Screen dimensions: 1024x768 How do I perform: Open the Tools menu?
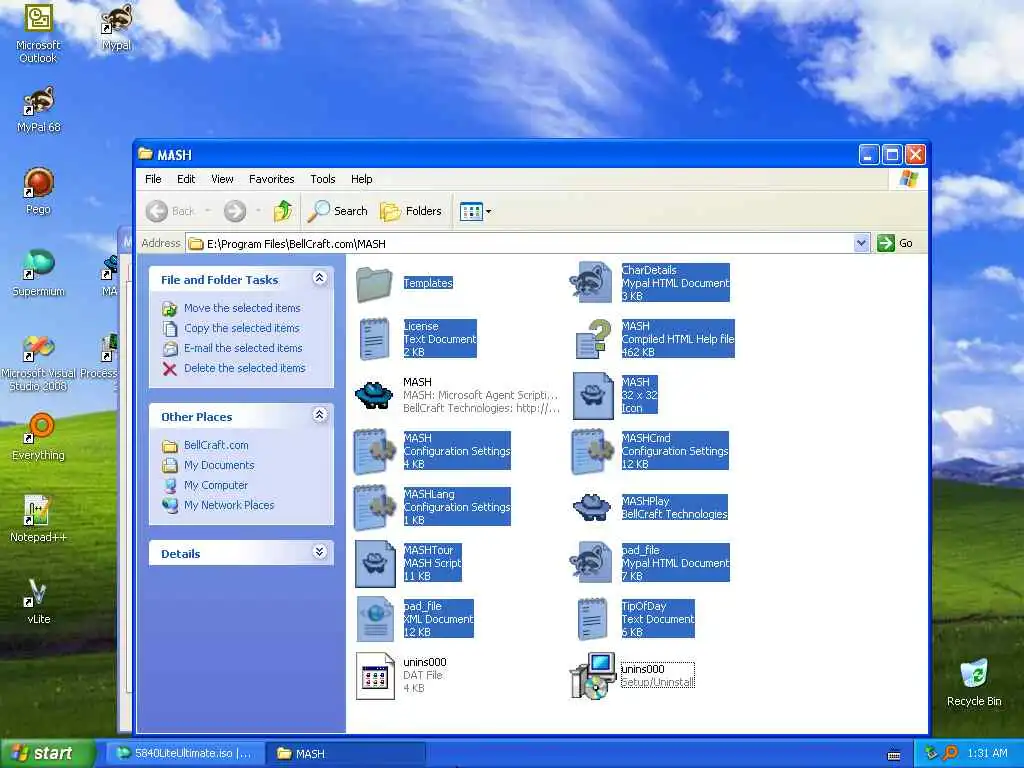323,179
